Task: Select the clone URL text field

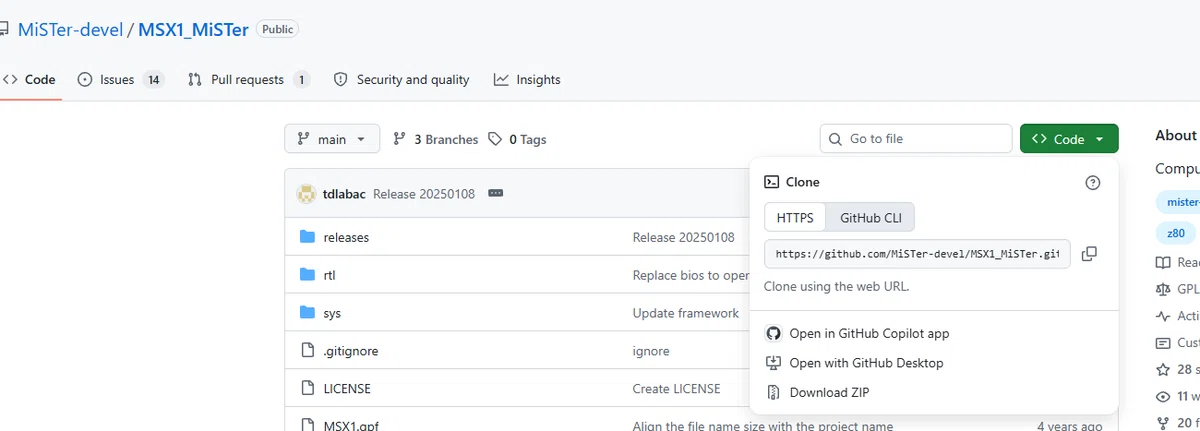Action: (x=917, y=254)
